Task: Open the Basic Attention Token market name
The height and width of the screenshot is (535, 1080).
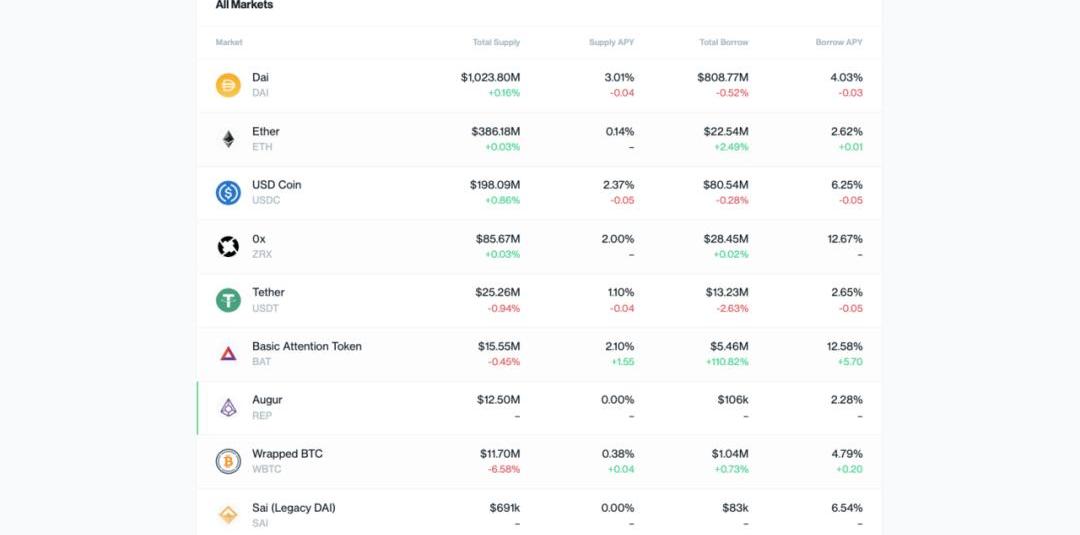Action: pos(307,346)
